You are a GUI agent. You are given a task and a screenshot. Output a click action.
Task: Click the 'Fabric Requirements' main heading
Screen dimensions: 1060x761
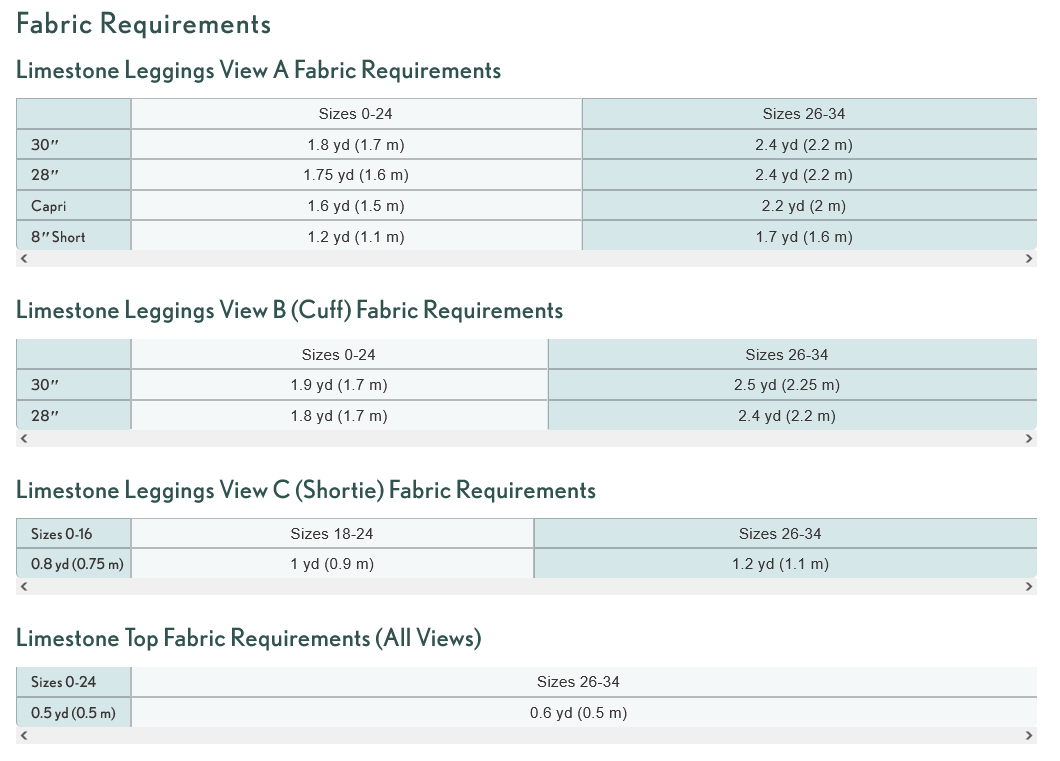(144, 24)
